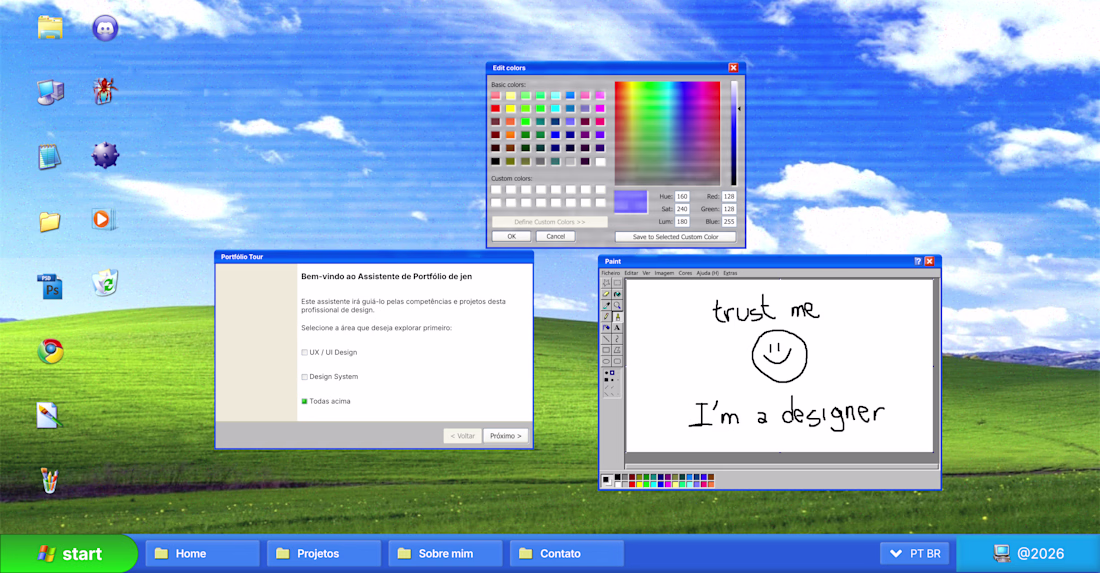Click OK in Edit colors dialog
Viewport: 1100px width, 573px height.
(511, 236)
